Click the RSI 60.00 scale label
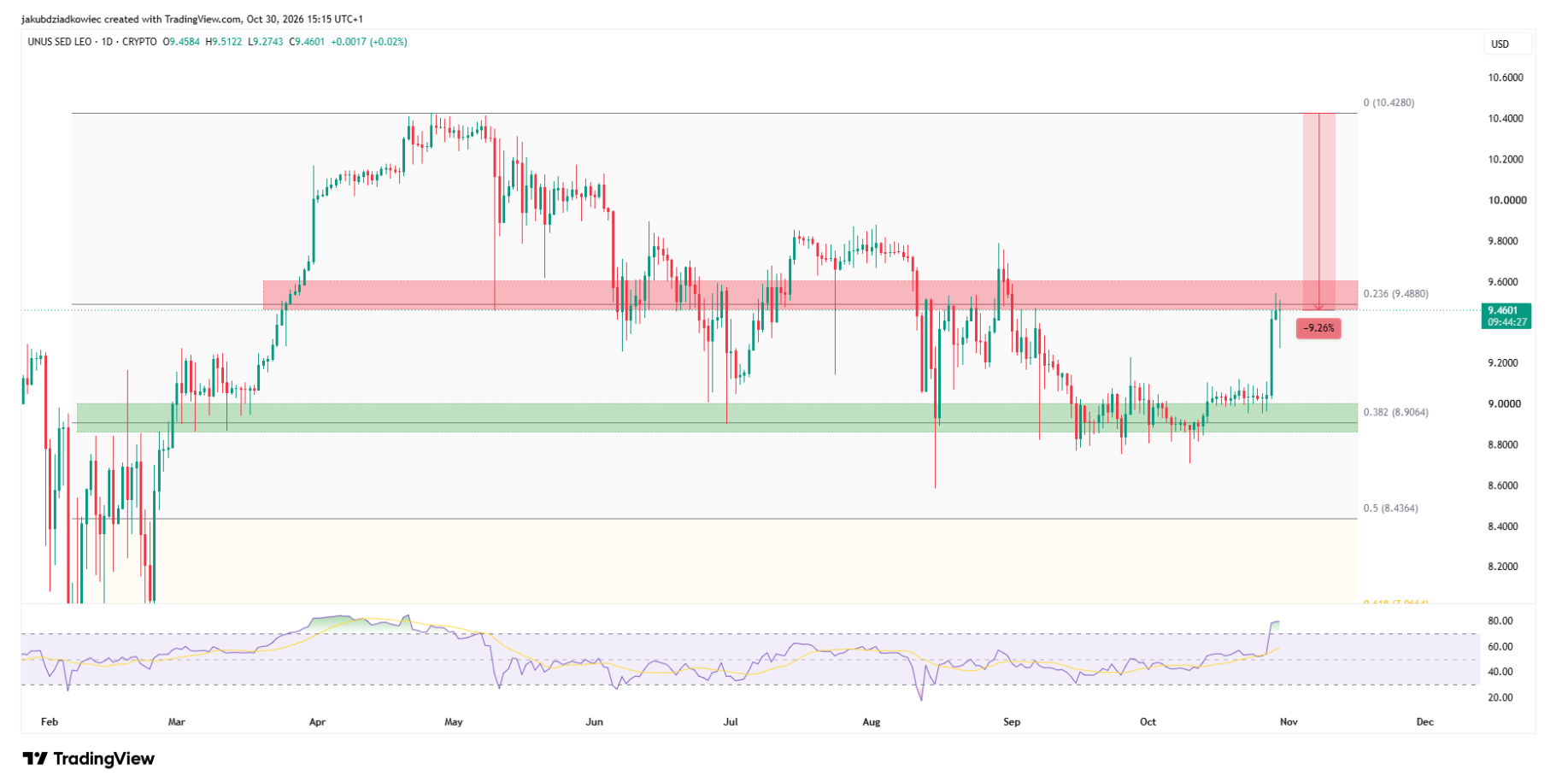 (x=1500, y=647)
